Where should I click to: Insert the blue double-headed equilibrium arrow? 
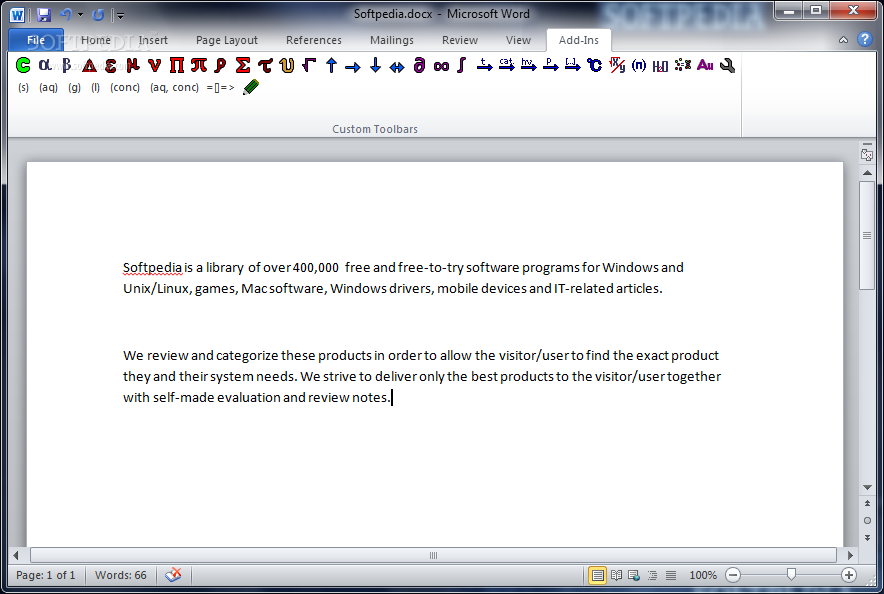pos(397,68)
